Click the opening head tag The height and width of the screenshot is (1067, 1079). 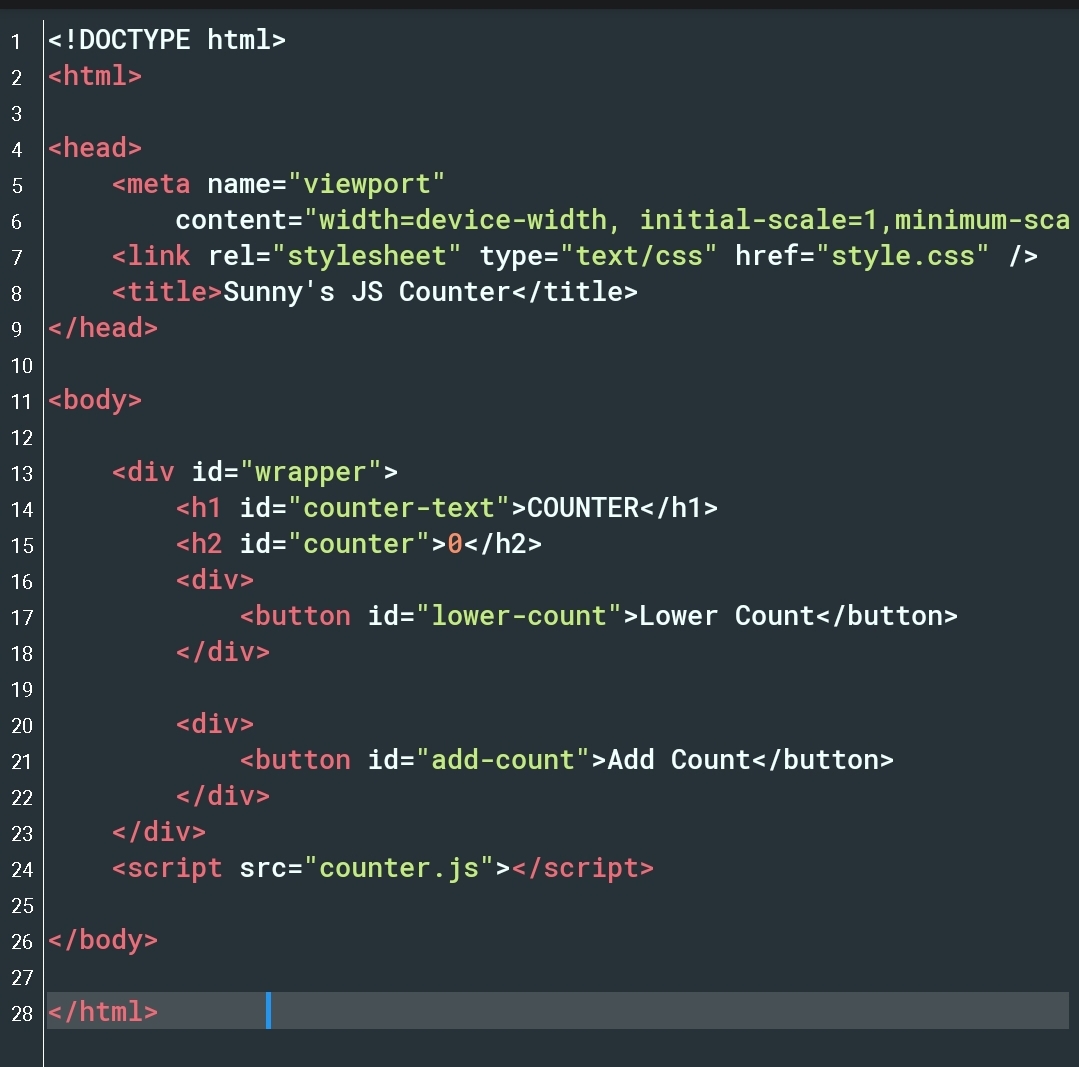95,148
